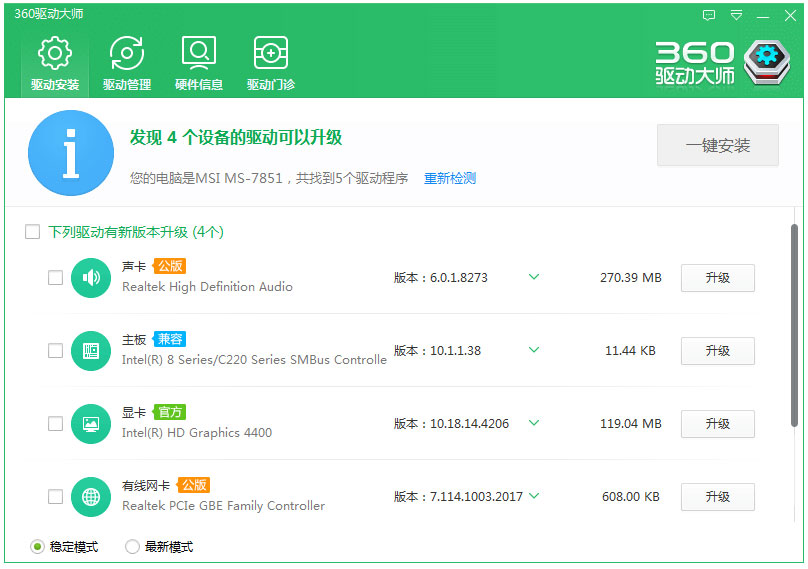
Task: Click 升级 for Intel HD Graphics 4400
Action: click(718, 424)
